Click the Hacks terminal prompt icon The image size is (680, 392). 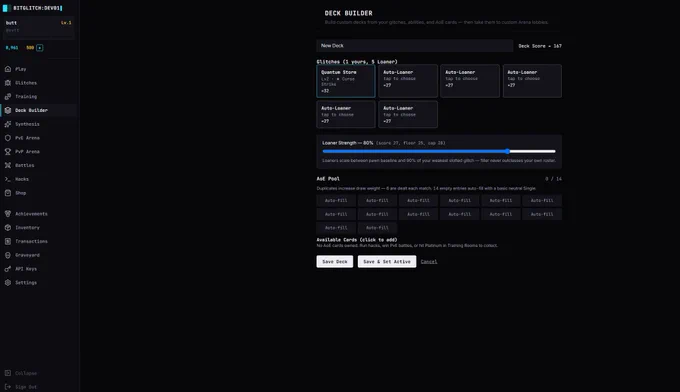pos(8,179)
